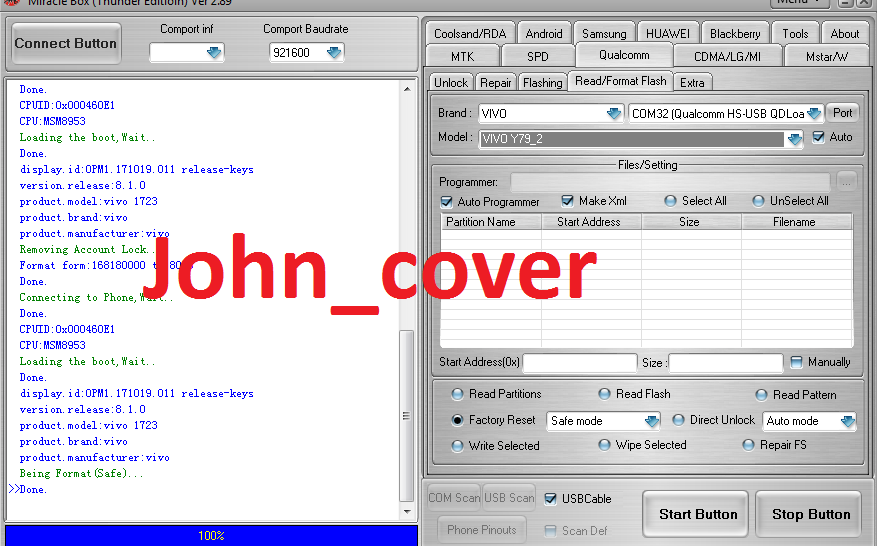The width and height of the screenshot is (877, 546).
Task: Click the Port button
Action: click(x=843, y=114)
